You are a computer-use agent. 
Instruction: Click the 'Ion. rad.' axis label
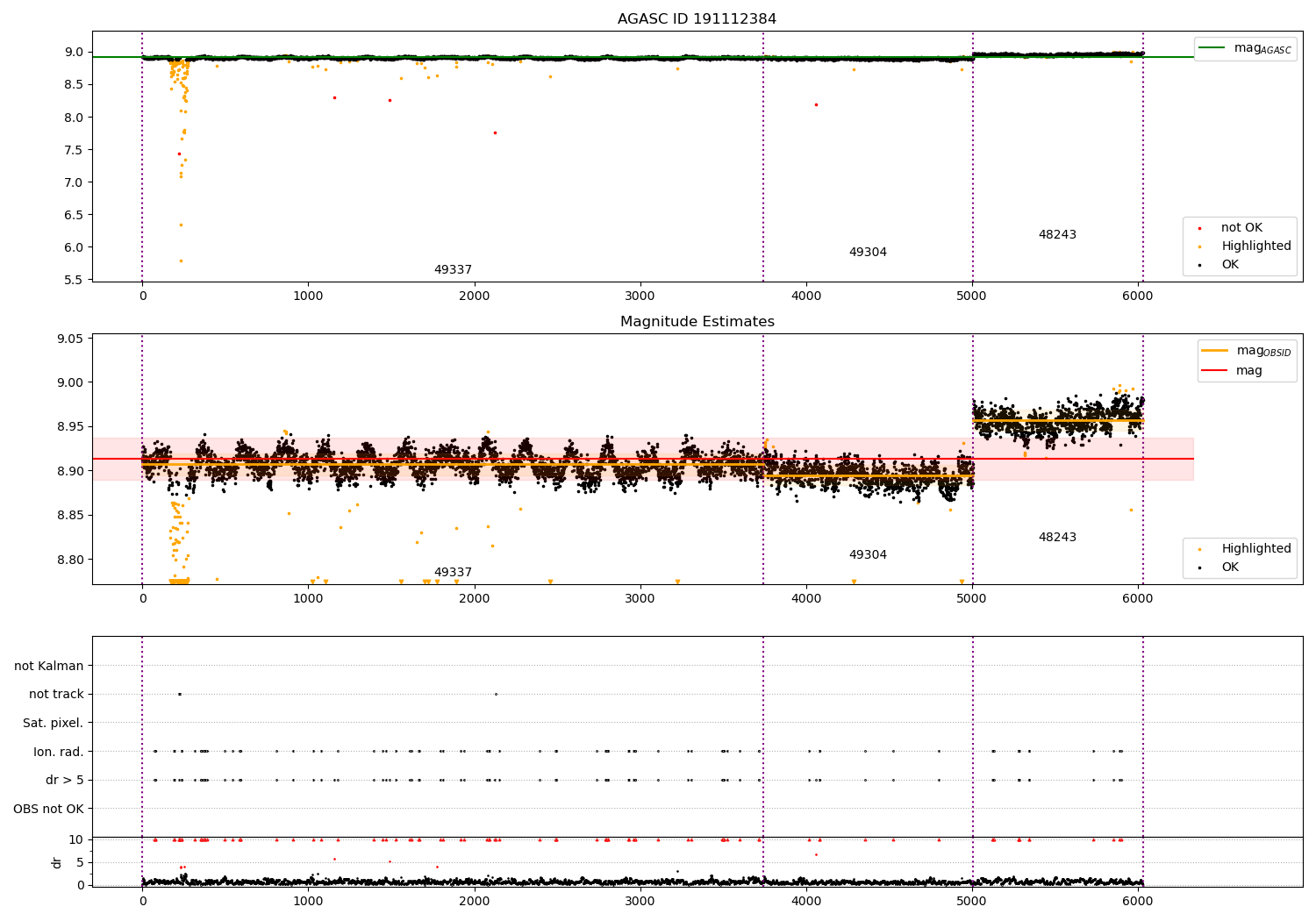click(x=59, y=752)
